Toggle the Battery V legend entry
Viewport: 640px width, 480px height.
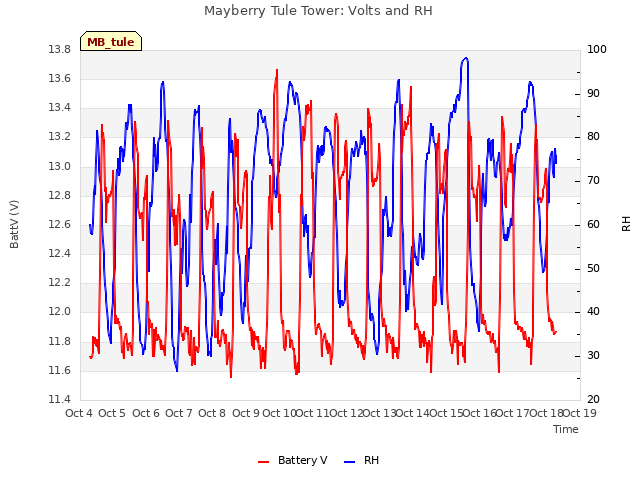pos(293,460)
